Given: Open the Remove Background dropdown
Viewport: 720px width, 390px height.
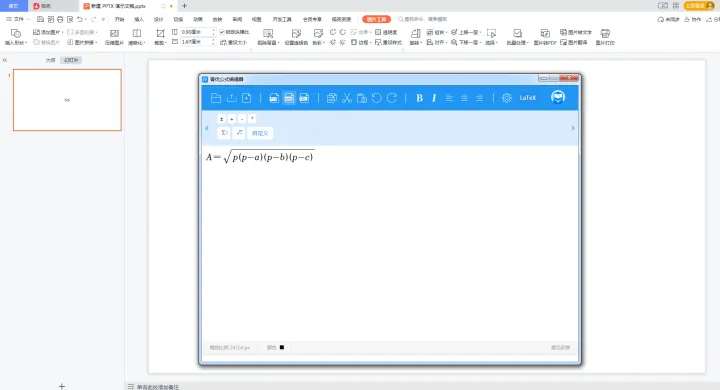Looking at the screenshot, I should (268, 37).
